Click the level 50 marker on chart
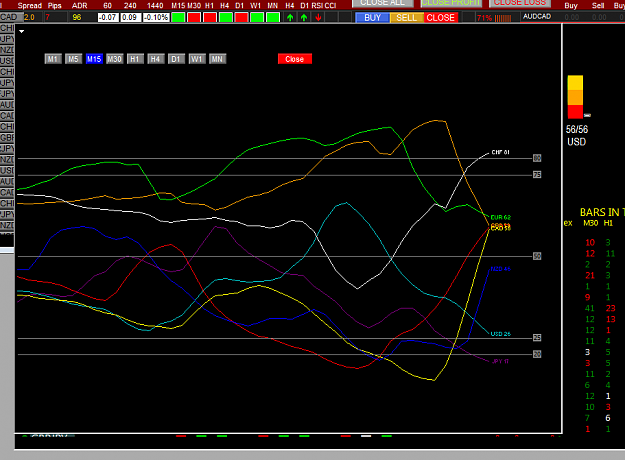625x460 pixels. [537, 256]
